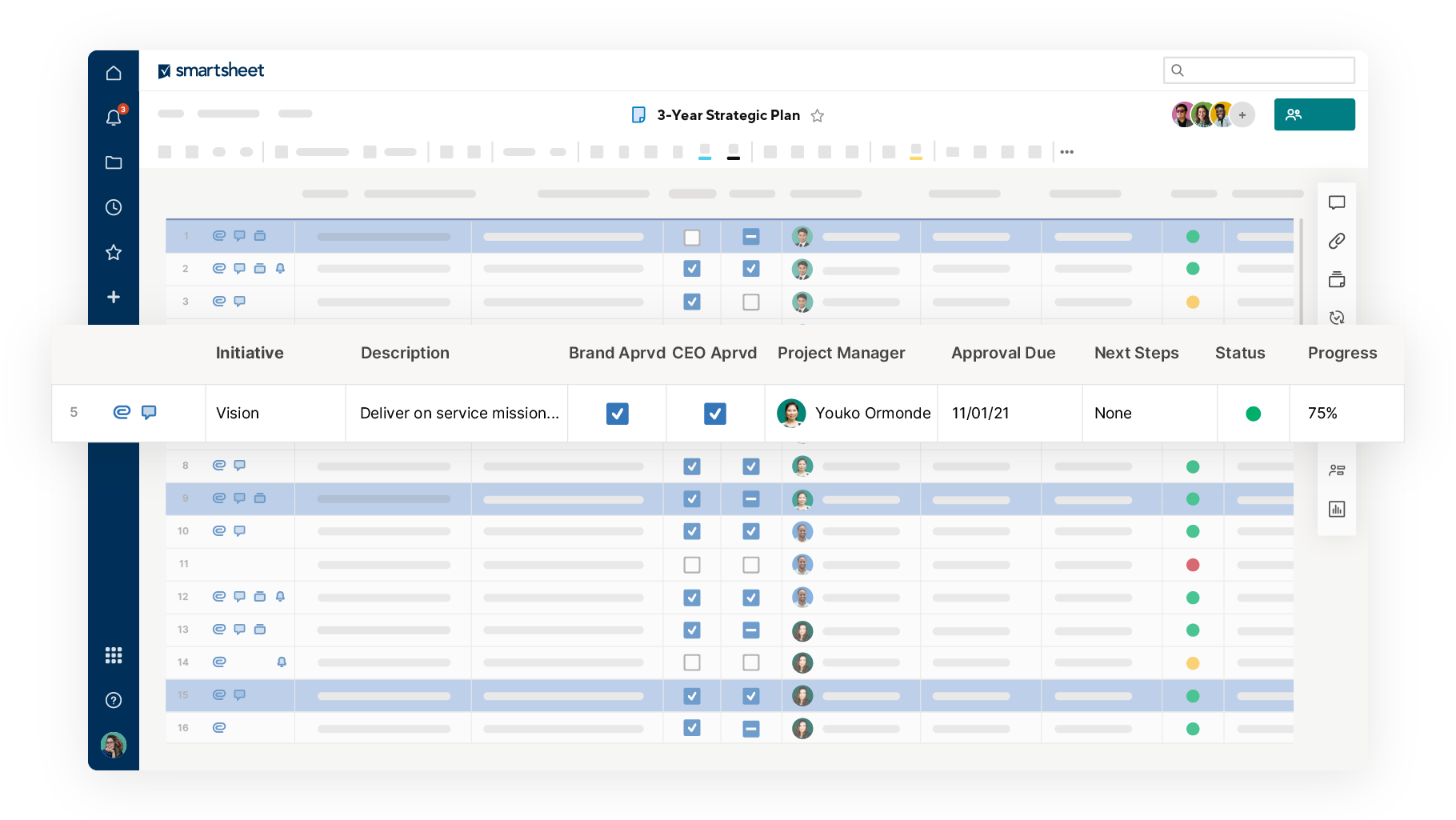Open comment icon on Vision row
1456x820 pixels.
[149, 412]
